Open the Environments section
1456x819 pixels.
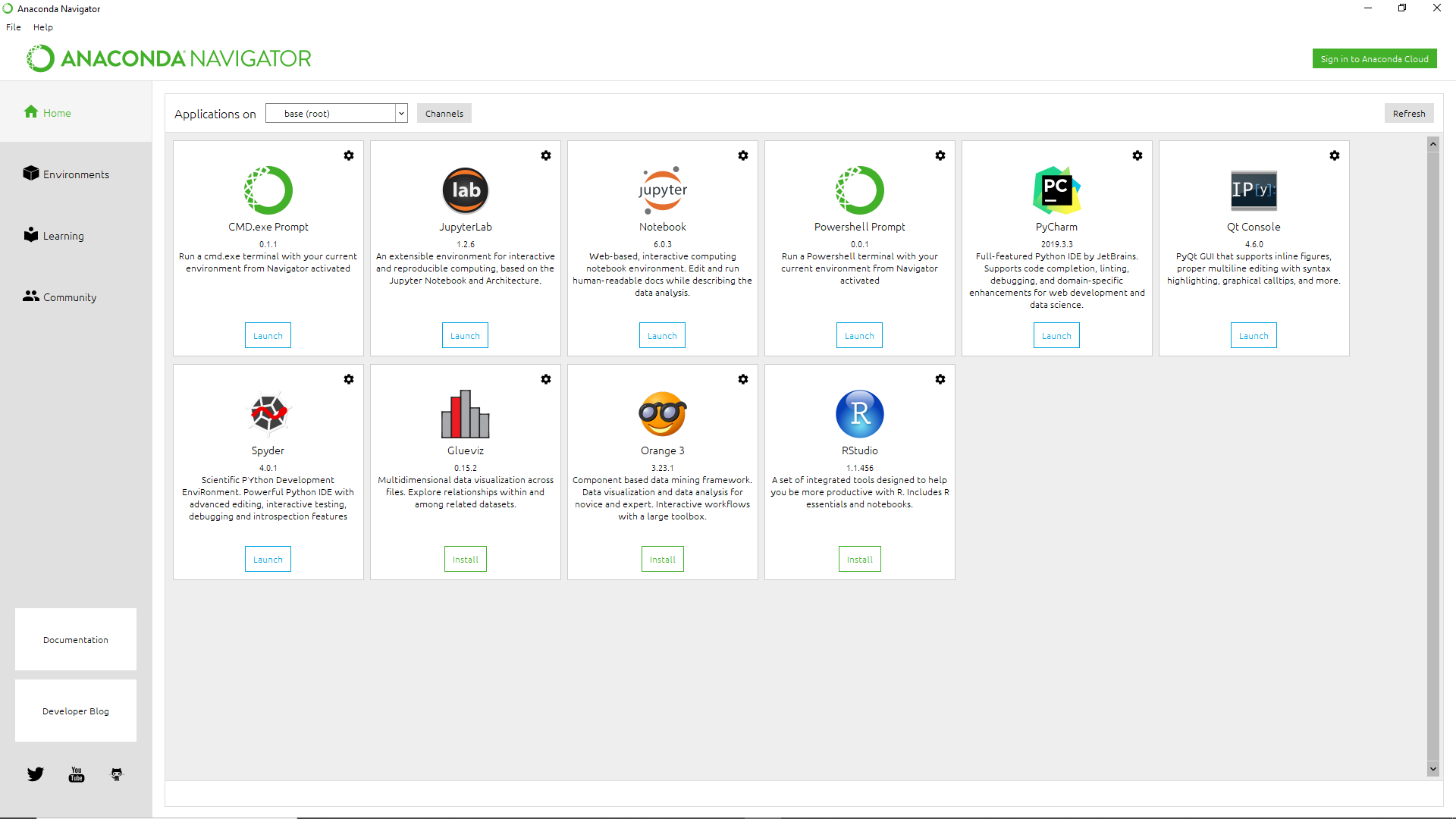pyautogui.click(x=76, y=174)
